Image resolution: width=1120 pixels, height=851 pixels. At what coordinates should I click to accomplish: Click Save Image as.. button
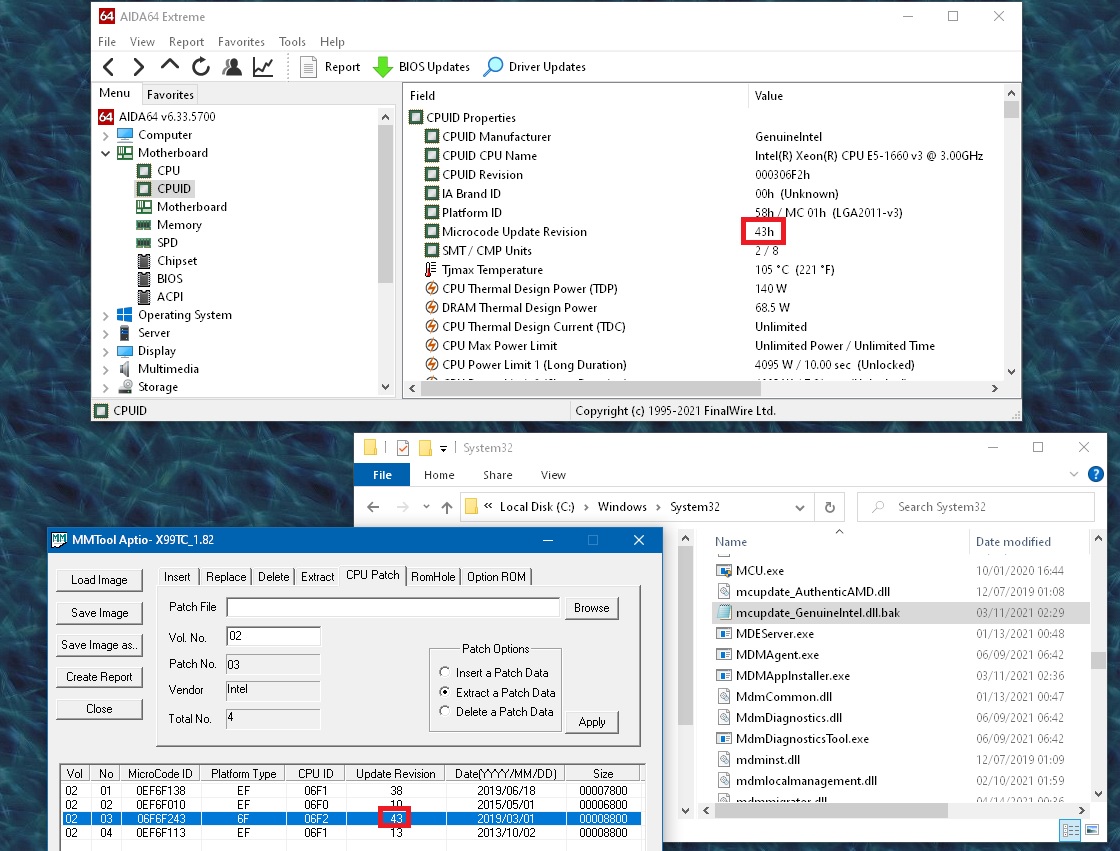coord(99,645)
